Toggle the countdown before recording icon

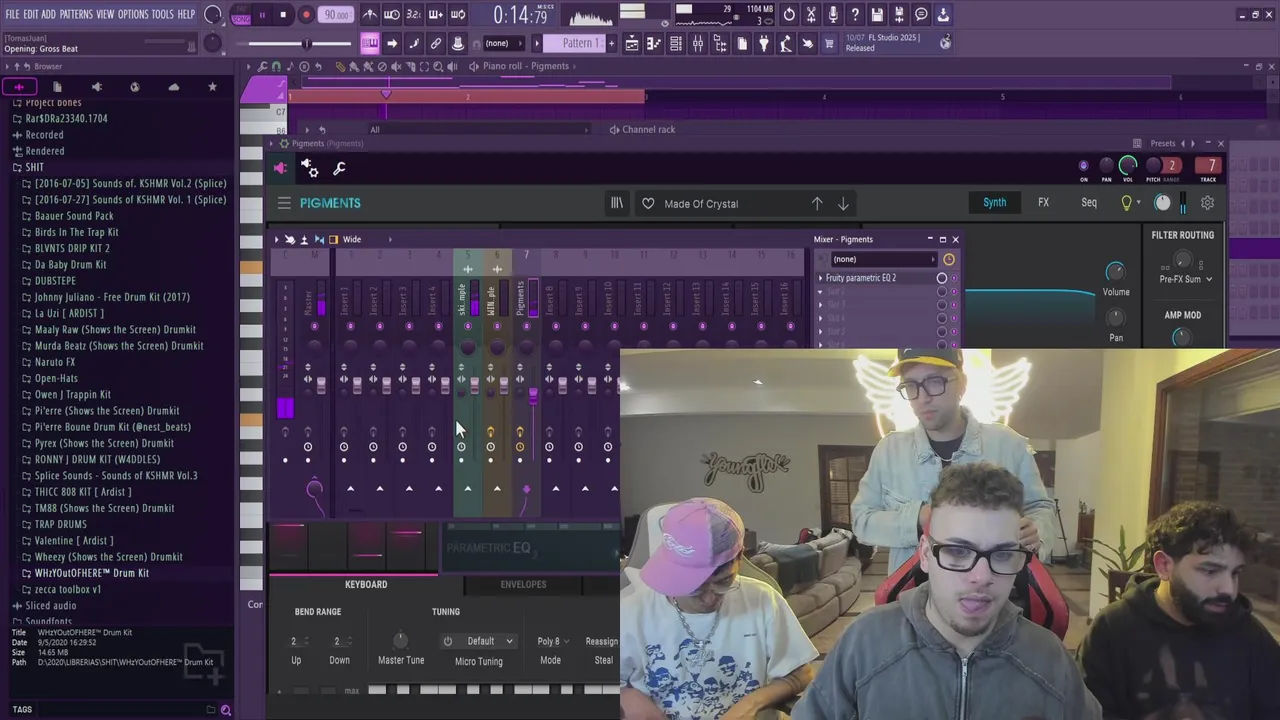point(414,15)
